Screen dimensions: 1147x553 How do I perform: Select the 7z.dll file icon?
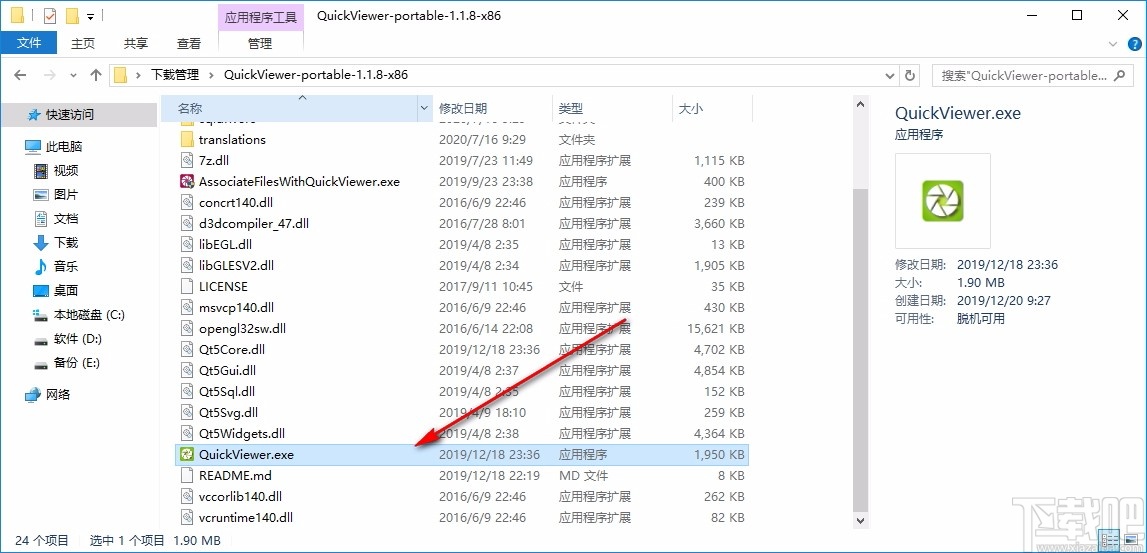(187, 160)
